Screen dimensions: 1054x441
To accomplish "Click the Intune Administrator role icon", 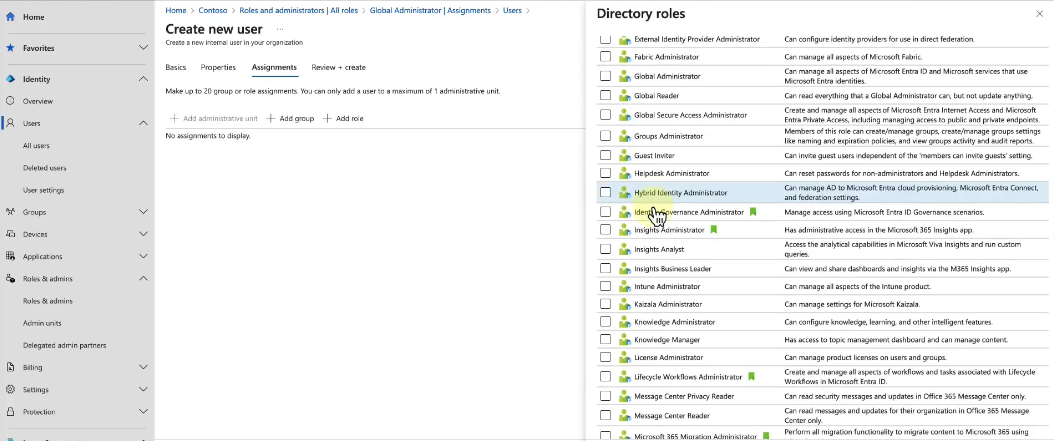I will coord(624,286).
